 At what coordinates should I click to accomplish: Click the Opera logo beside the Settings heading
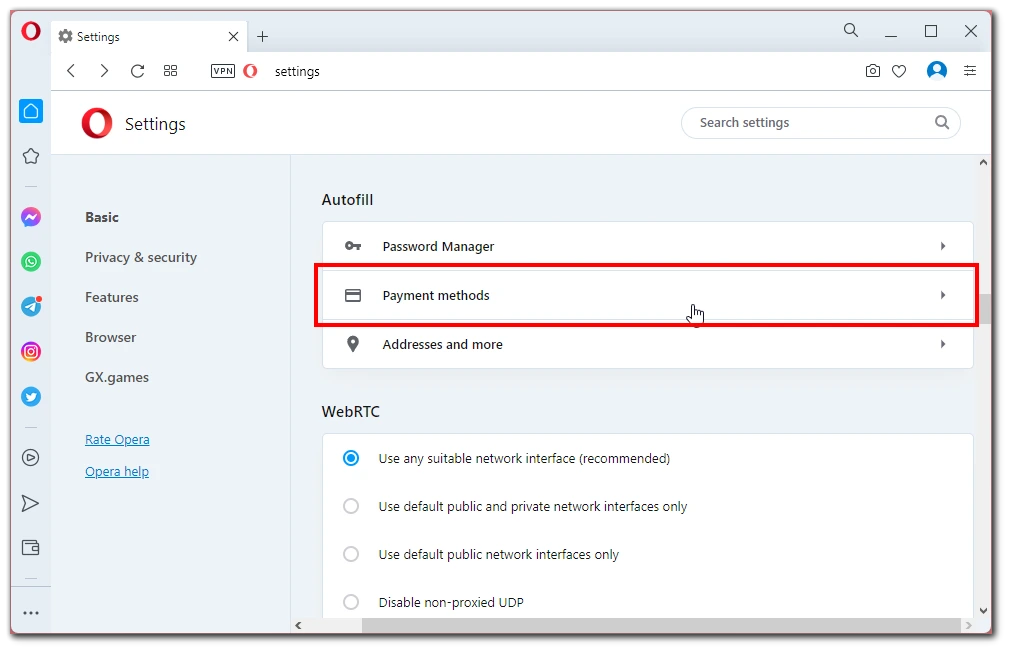pos(97,123)
